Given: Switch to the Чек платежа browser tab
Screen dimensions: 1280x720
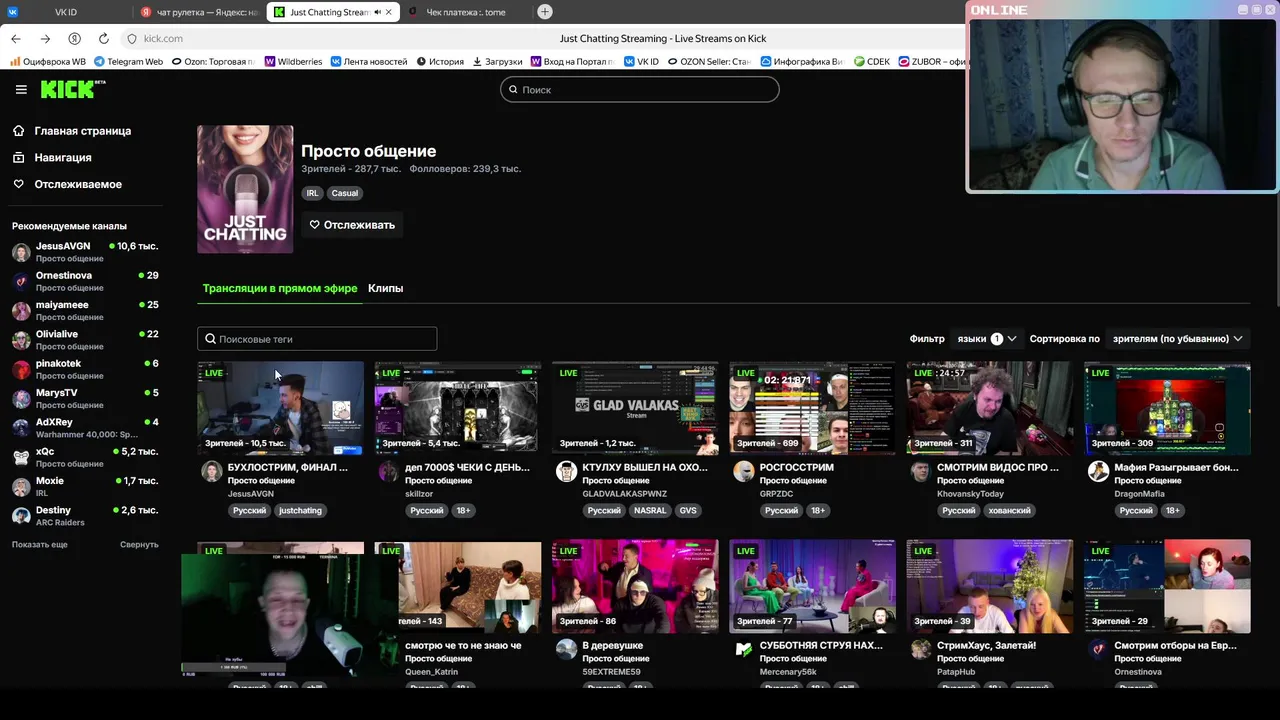Looking at the screenshot, I should point(465,12).
